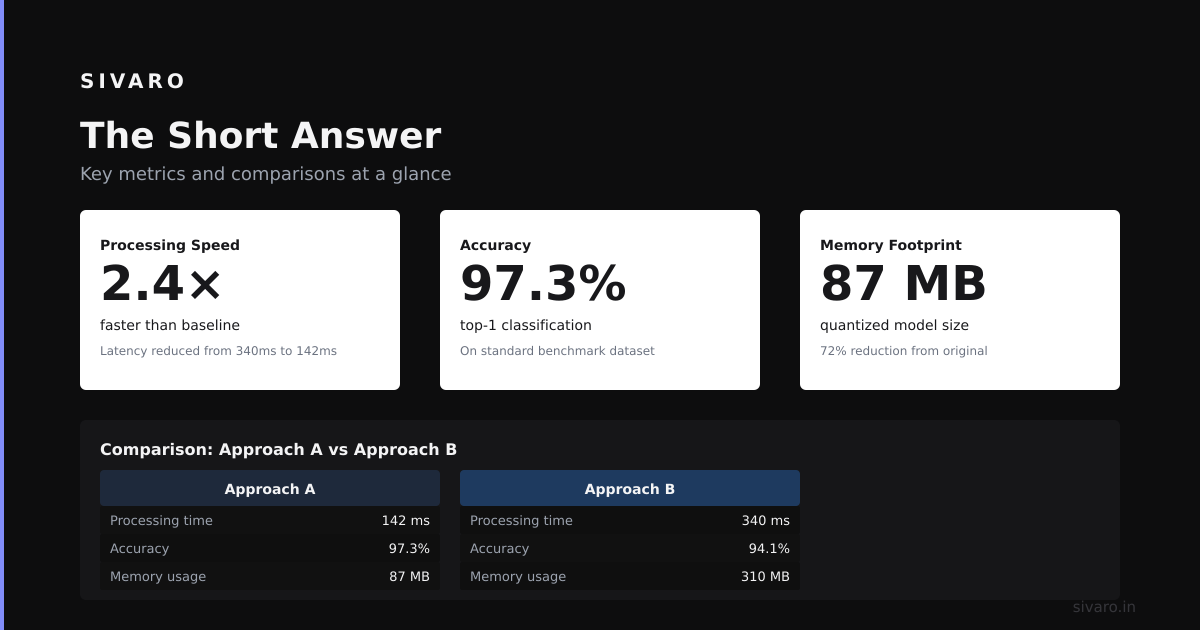Screen dimensions: 1200x630
Task: Click the 87 MB model size figure
Action: pyautogui.click(x=903, y=284)
